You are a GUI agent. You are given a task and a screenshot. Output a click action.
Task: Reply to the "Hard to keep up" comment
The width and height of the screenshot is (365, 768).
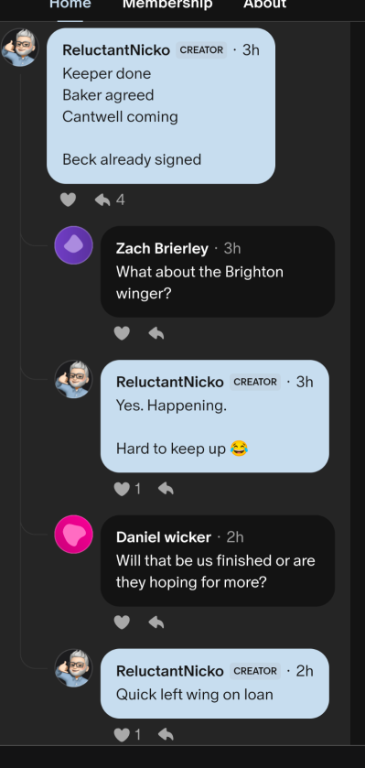tap(166, 489)
